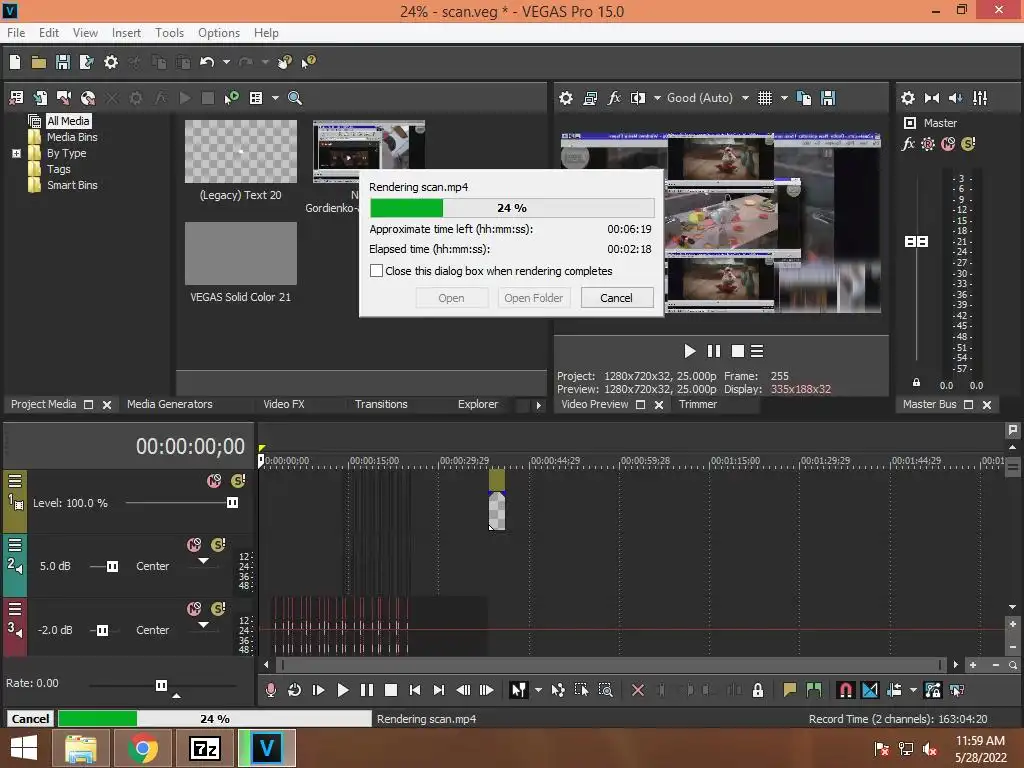Viewport: 1024px width, 768px height.
Task: Open project Properties via the gear icon in the main toolbar
Action: tap(111, 62)
